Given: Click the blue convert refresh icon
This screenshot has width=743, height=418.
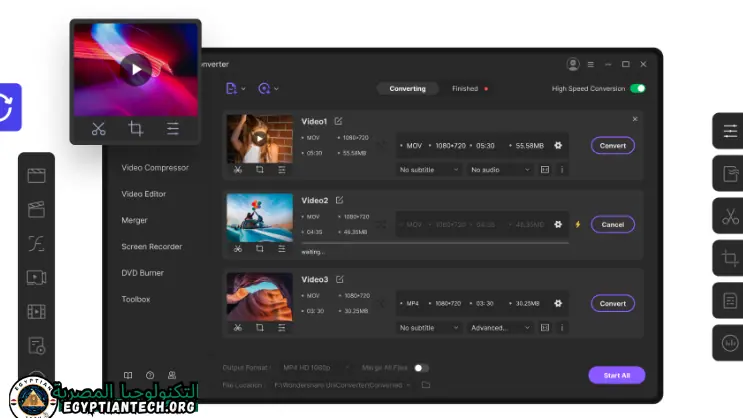Looking at the screenshot, I should coord(8,107).
